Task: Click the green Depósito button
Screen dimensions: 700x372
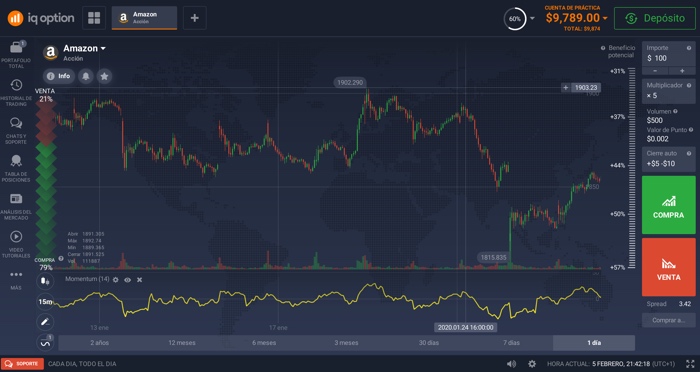Action: 655,18
